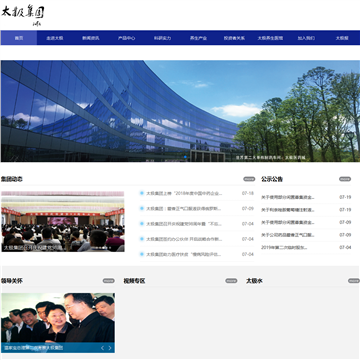Show next photo in 领导关怀 carousel
Image resolution: width=360 pixels, height=360 pixels.
click(110, 348)
